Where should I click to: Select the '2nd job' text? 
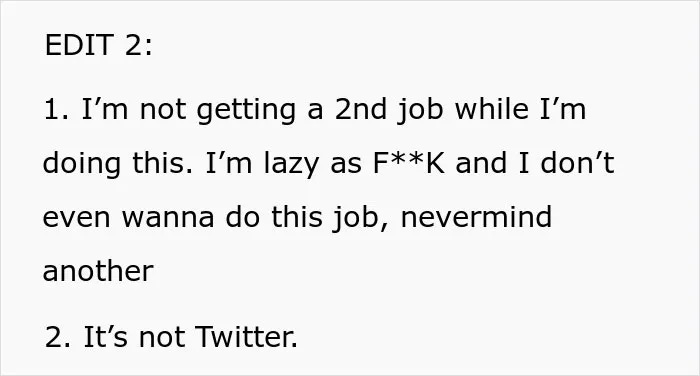click(389, 109)
